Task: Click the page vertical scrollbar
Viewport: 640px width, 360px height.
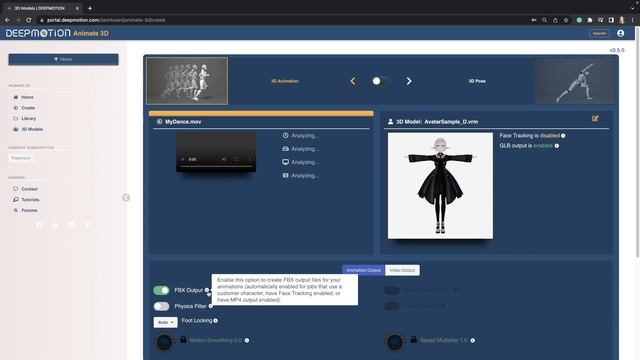Action: click(x=637, y=143)
